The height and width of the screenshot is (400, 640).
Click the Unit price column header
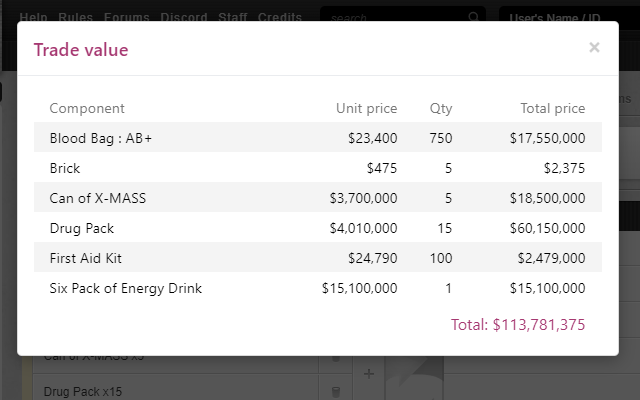366,108
